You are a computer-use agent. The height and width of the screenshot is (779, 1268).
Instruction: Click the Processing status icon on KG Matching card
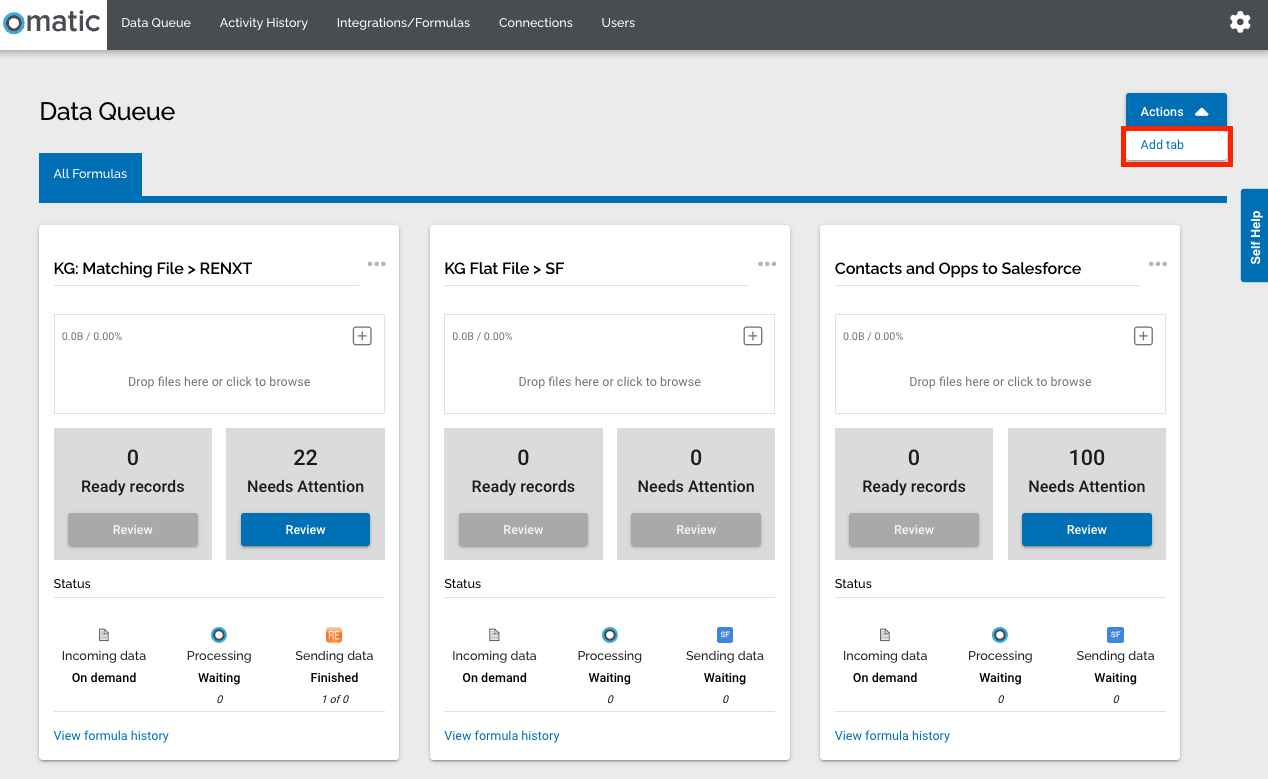219,634
